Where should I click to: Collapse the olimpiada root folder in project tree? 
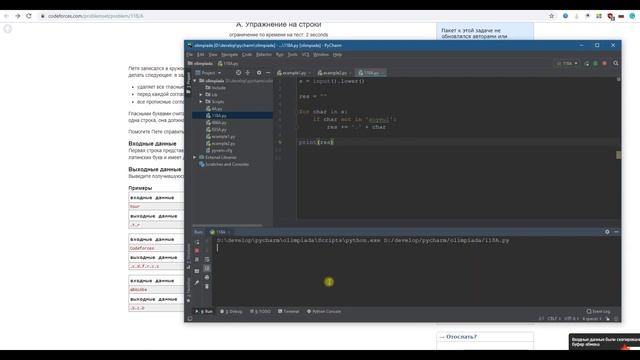pyautogui.click(x=195, y=81)
